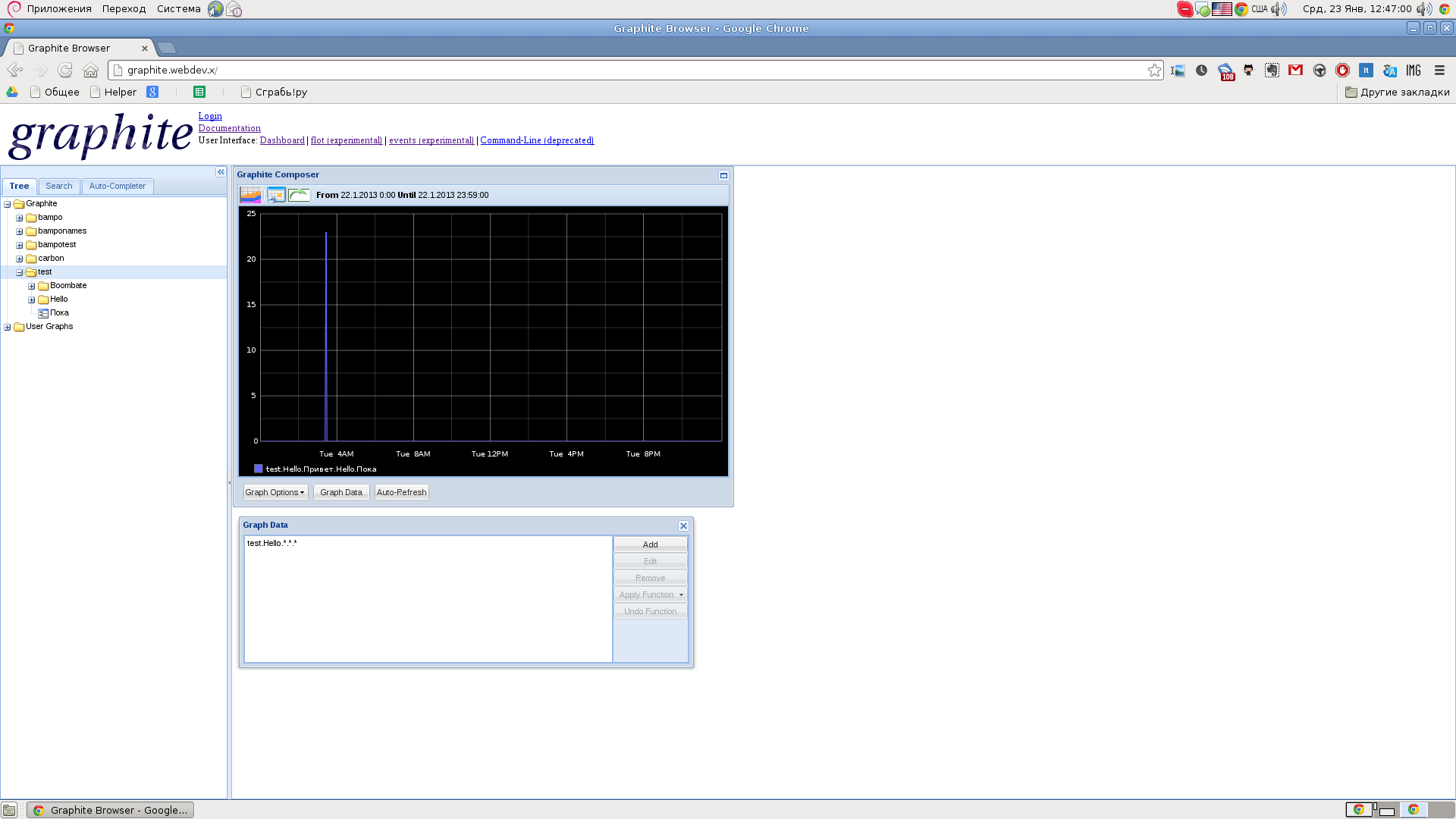This screenshot has width=1456, height=819.
Task: Reload the Graphite page
Action: tap(65, 70)
